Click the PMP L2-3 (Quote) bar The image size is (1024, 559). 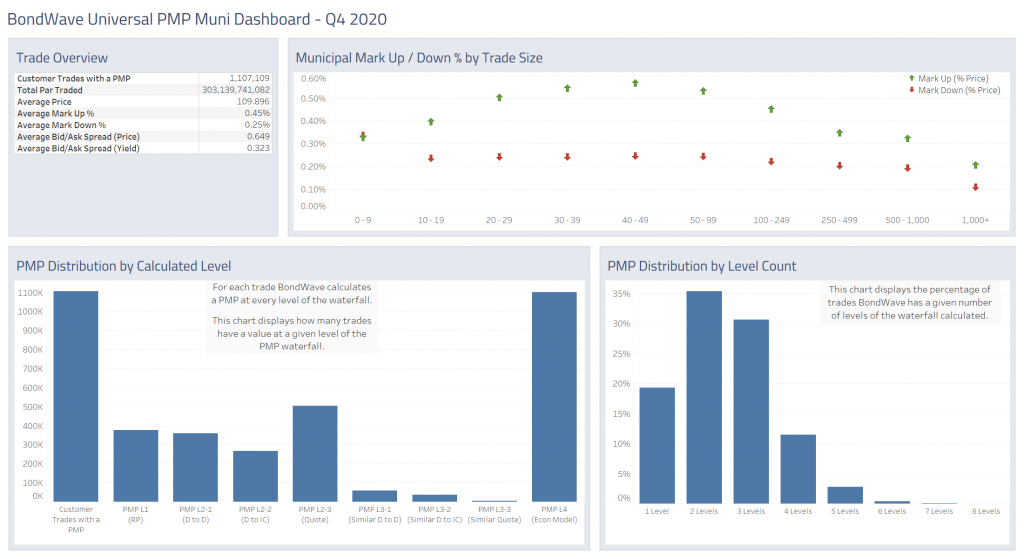point(315,454)
